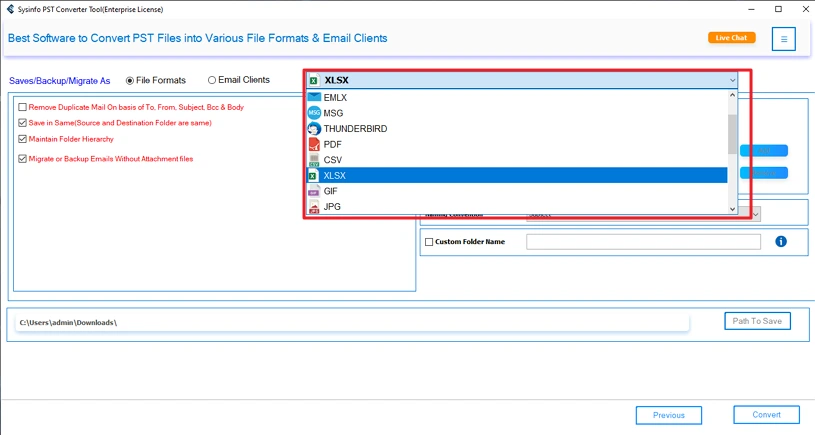
Task: Click the Best Software to Convert PST heading
Action: [198, 38]
